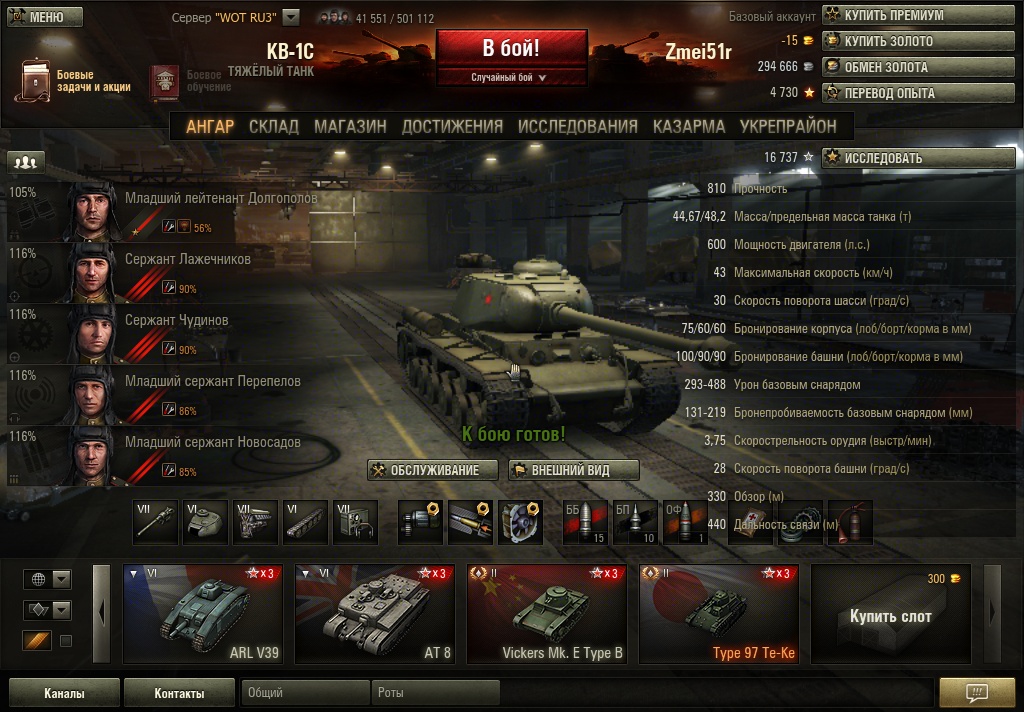Image resolution: width=1024 pixels, height=712 pixels.
Task: Advance tank carousel with right arrow
Action: click(x=992, y=614)
